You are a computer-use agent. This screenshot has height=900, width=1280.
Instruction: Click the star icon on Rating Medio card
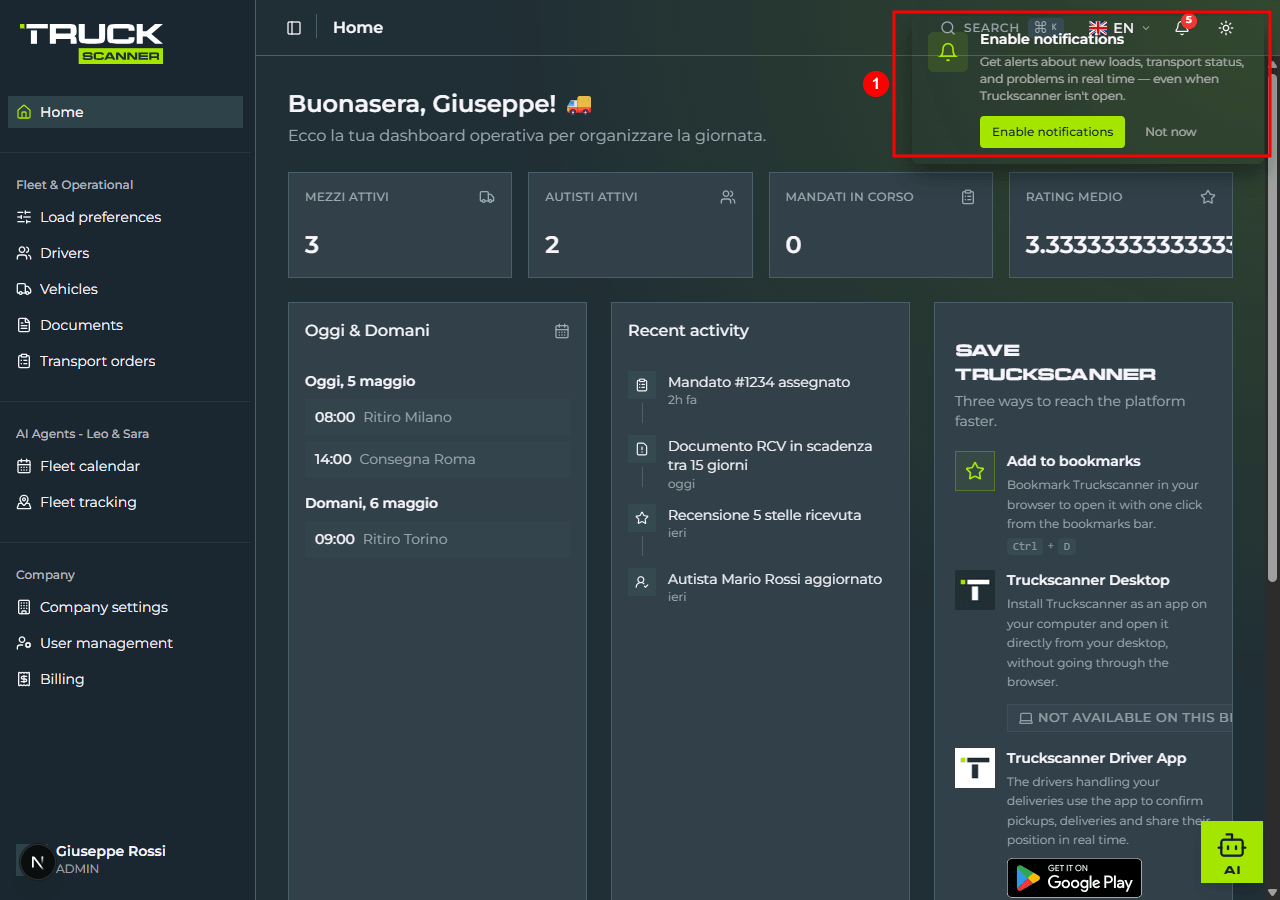pyautogui.click(x=1208, y=197)
